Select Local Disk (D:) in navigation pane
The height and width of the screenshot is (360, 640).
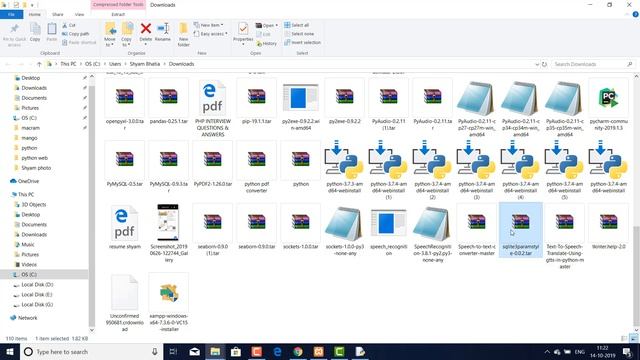[x=33, y=284]
